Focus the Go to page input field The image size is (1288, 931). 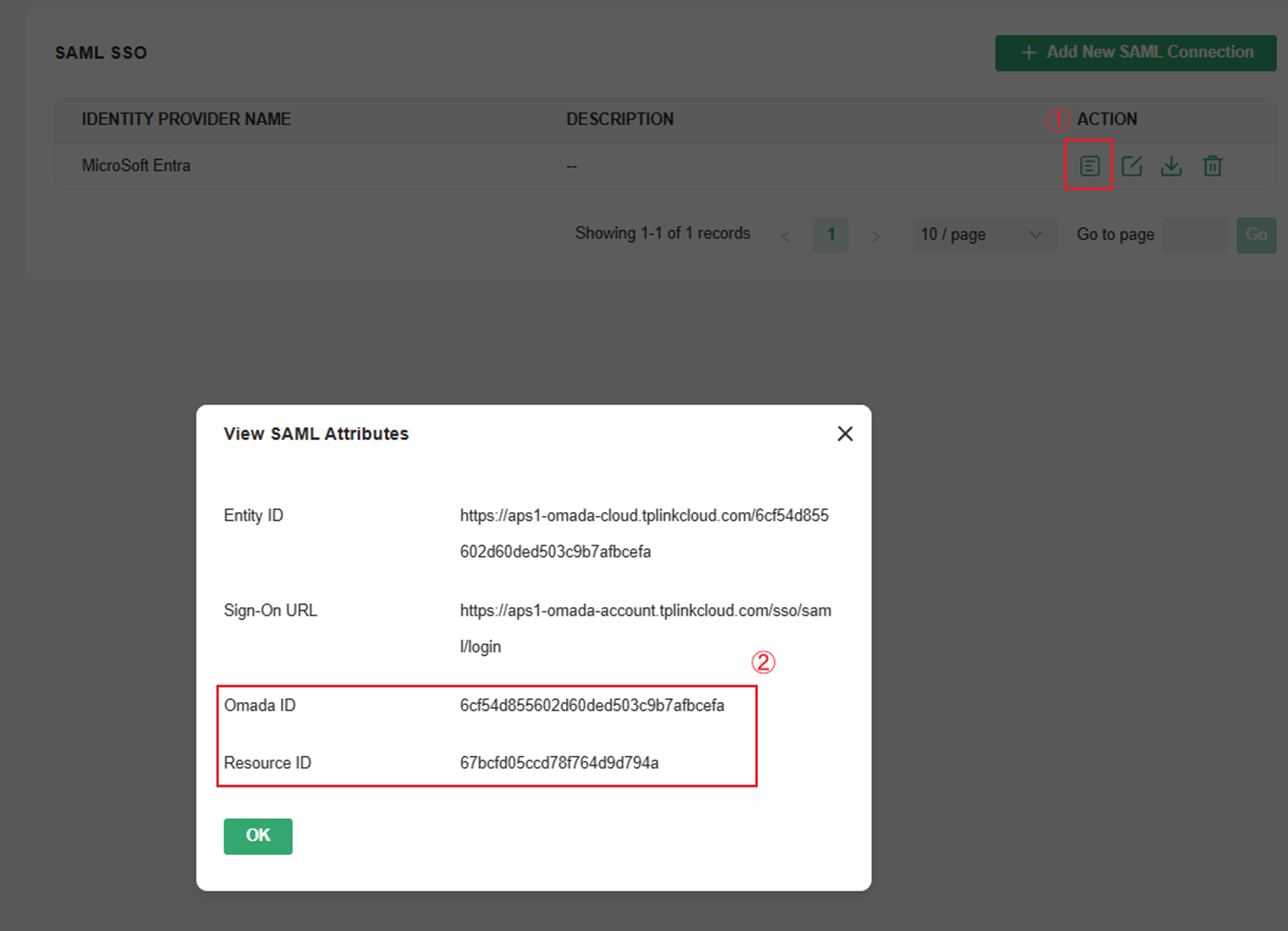1195,235
